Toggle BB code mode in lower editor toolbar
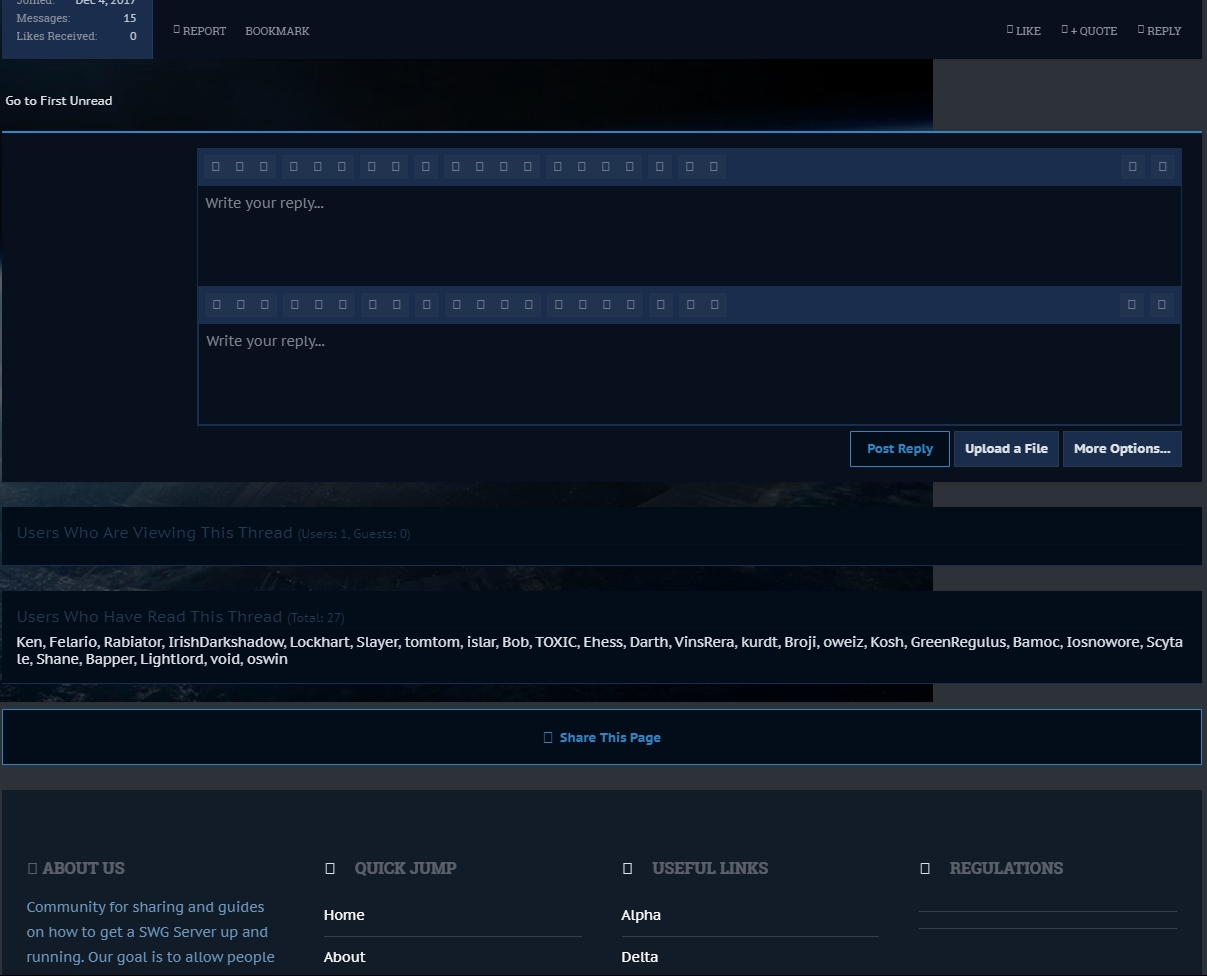The width and height of the screenshot is (1207, 976). click(x=1161, y=305)
